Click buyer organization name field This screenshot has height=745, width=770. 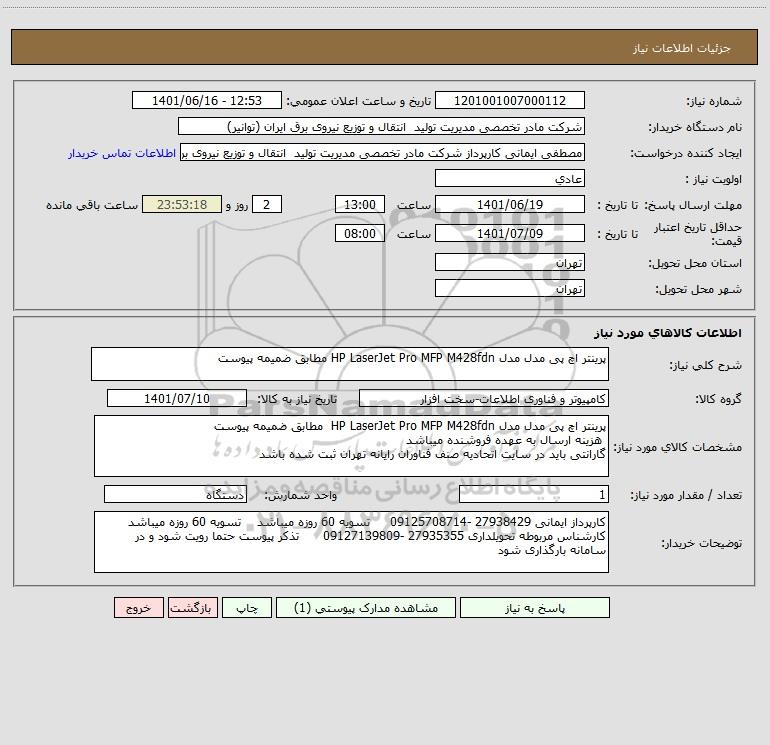coord(381,126)
